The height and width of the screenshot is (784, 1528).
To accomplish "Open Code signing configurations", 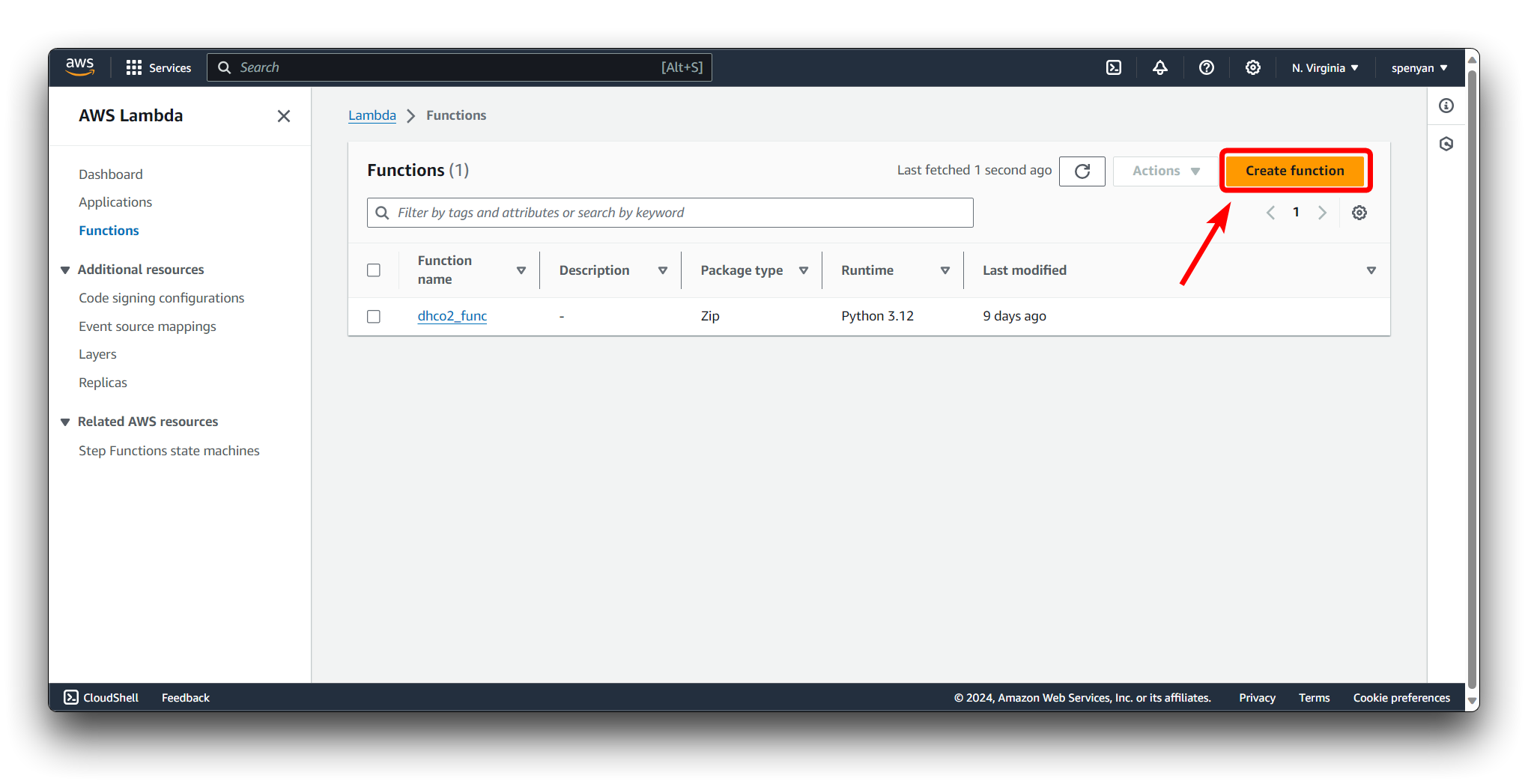I will click(162, 298).
